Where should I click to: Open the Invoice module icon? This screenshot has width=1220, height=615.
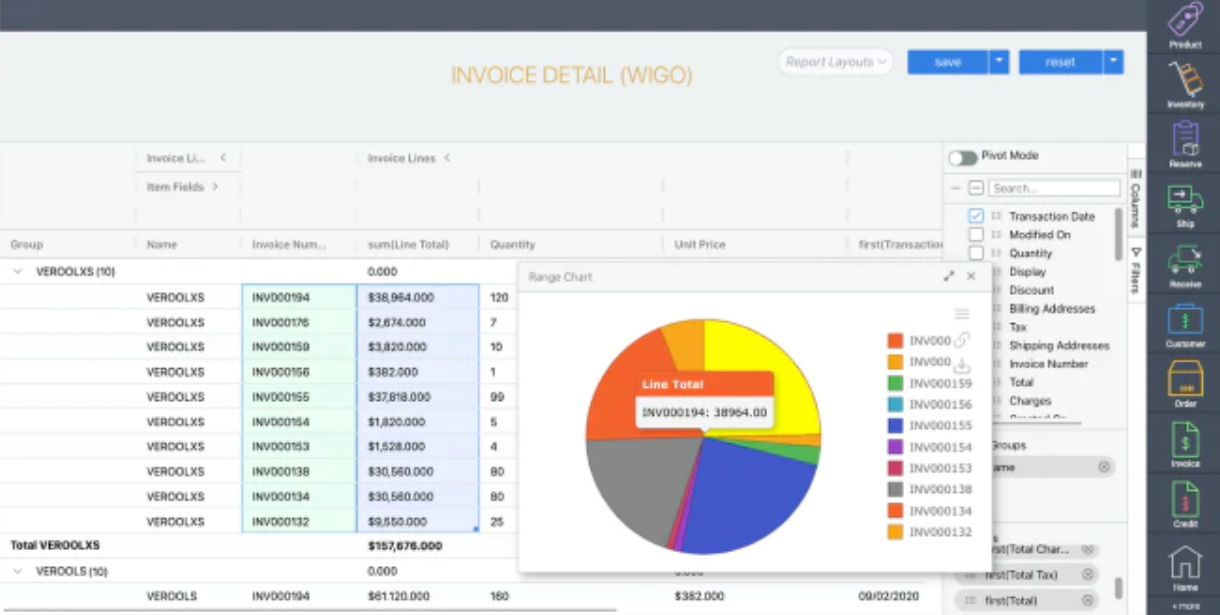point(1185,445)
